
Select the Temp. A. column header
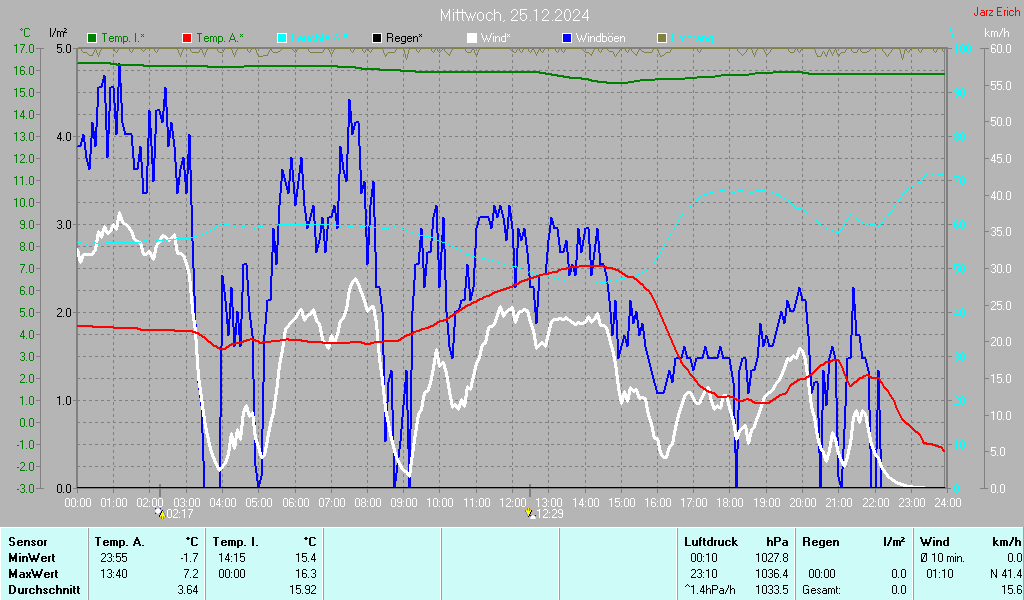[x=119, y=542]
